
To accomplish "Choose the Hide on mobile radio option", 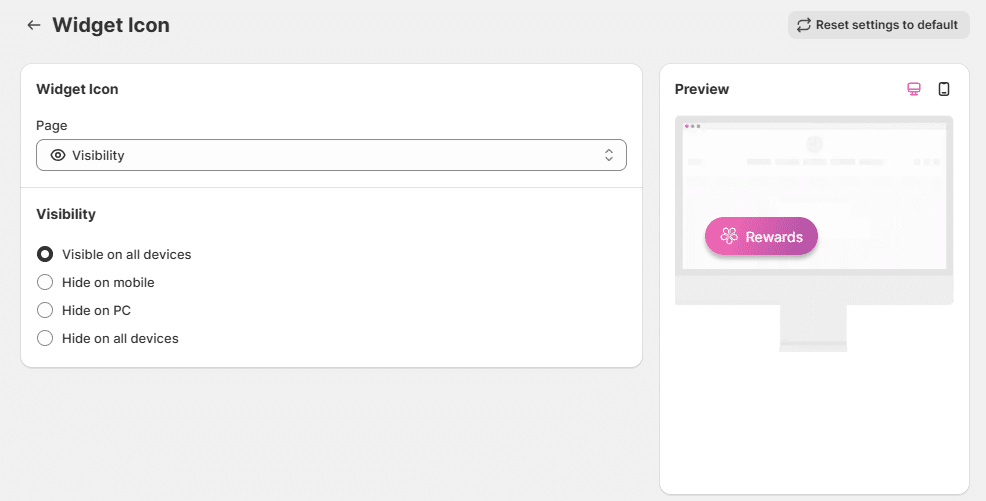I will pyautogui.click(x=45, y=282).
